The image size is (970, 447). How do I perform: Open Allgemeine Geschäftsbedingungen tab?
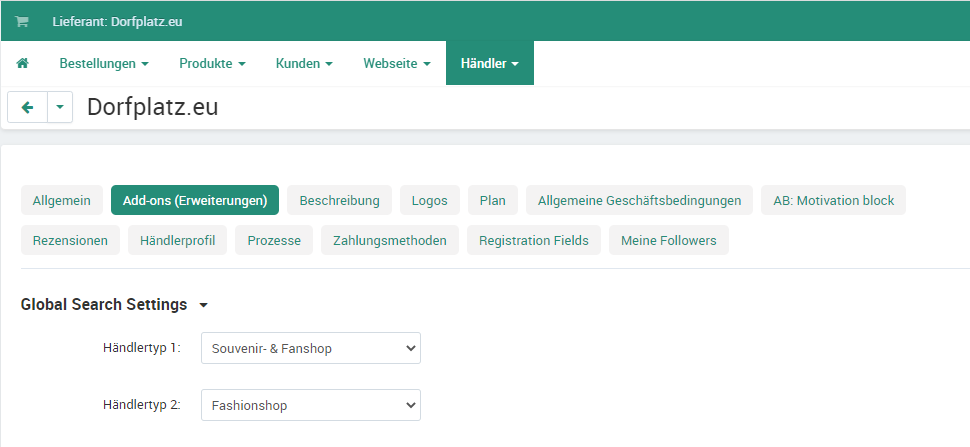(639, 200)
